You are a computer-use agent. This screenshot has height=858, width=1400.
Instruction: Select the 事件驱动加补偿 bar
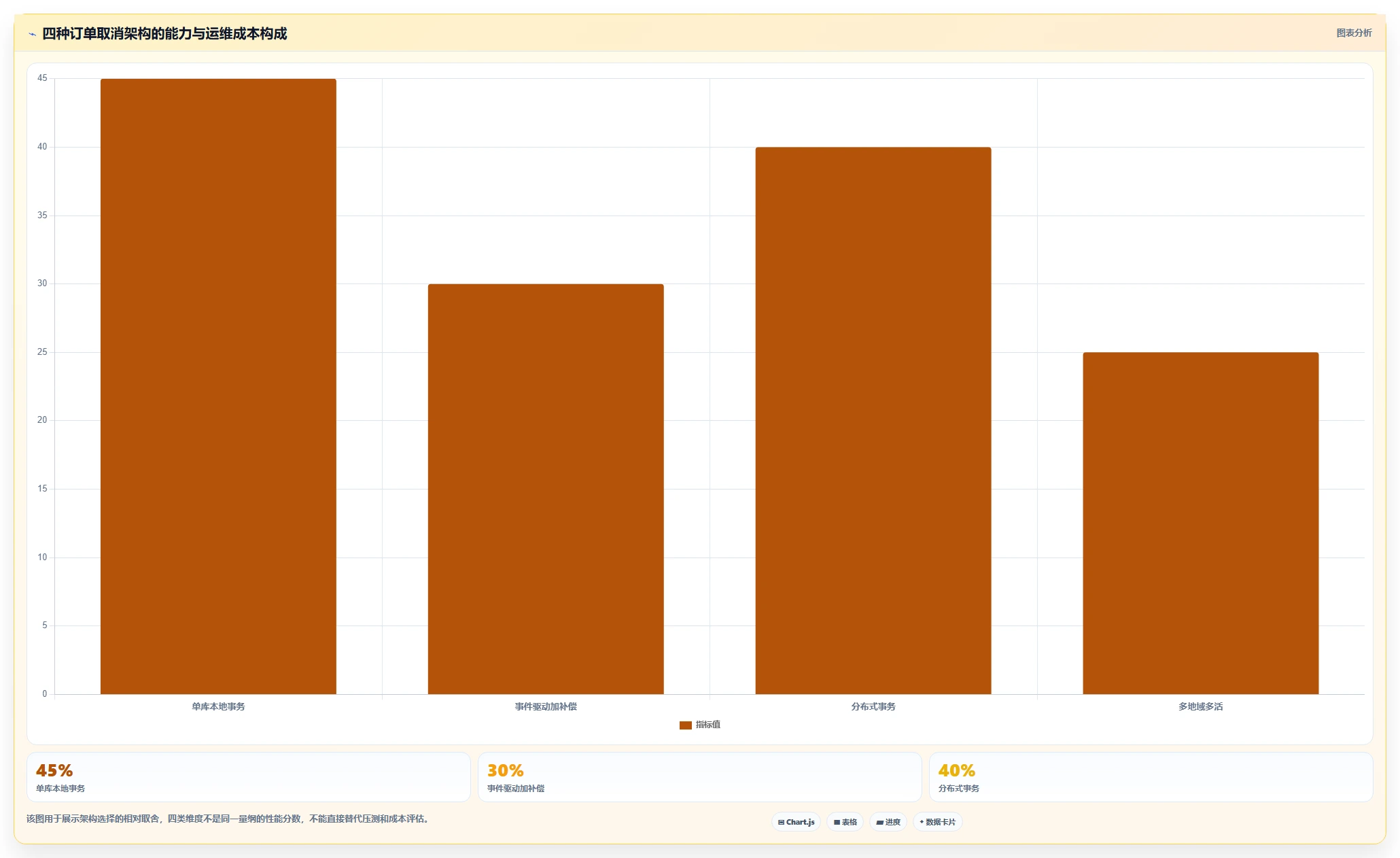tap(546, 489)
